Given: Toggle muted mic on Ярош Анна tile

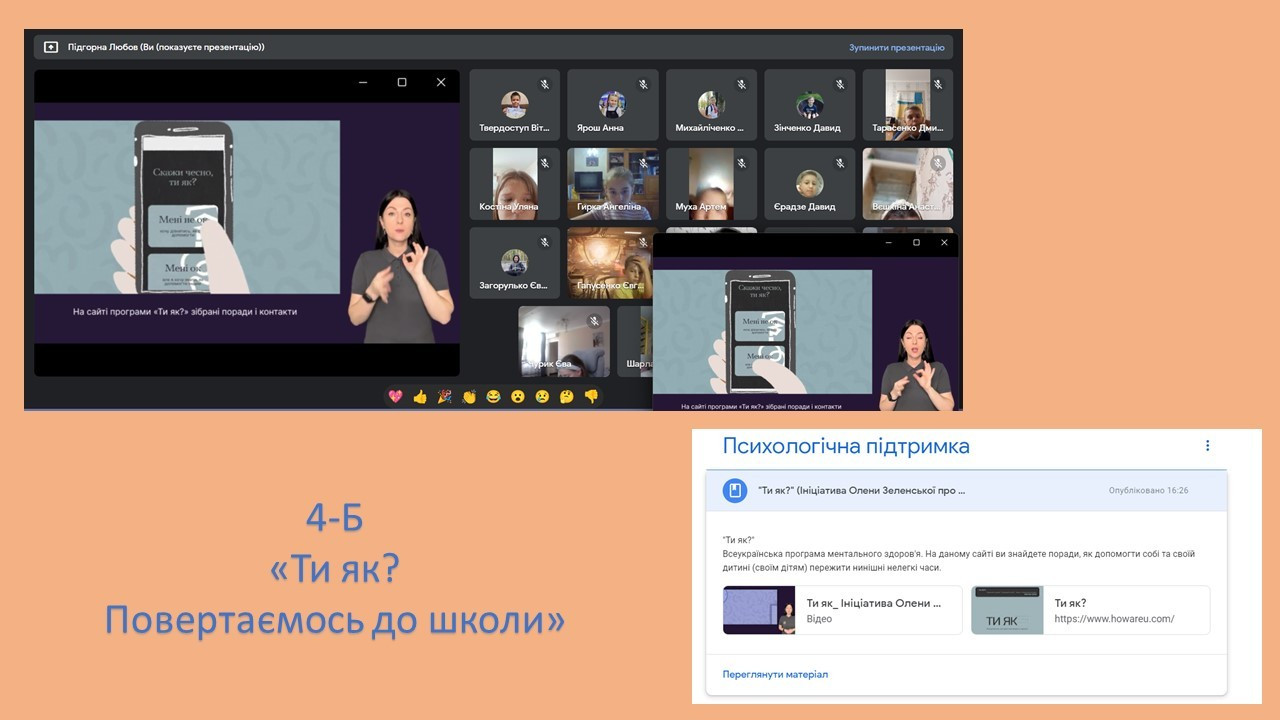Looking at the screenshot, I should tap(643, 85).
